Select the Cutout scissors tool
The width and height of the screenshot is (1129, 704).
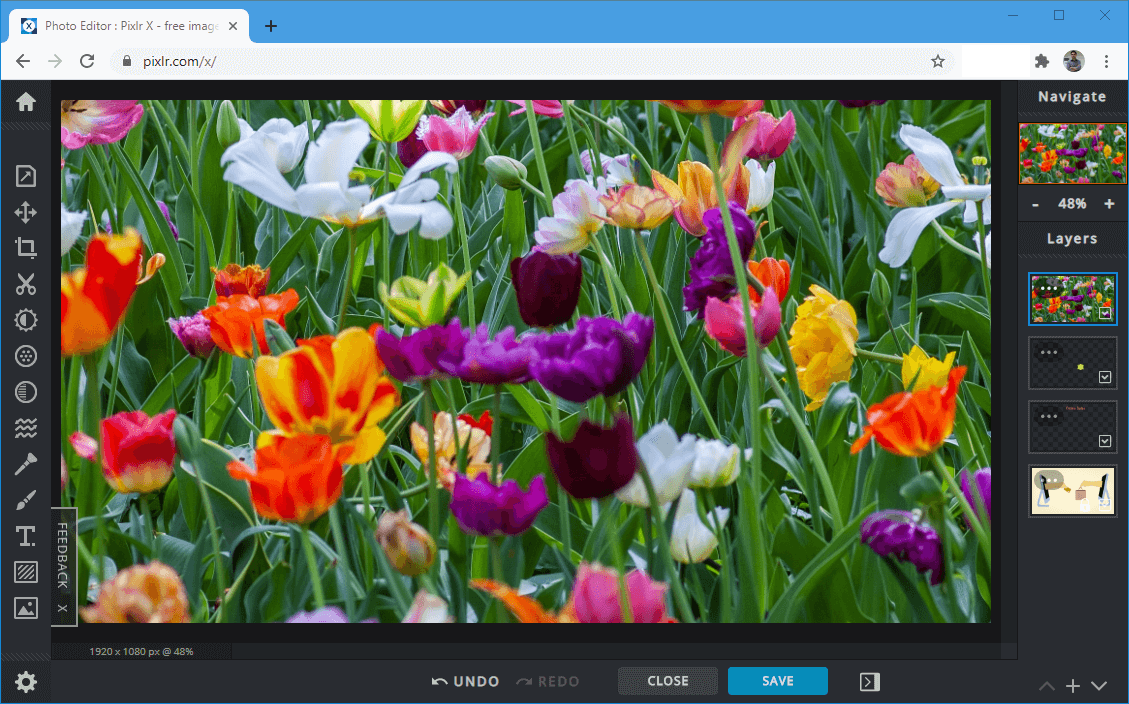point(25,284)
